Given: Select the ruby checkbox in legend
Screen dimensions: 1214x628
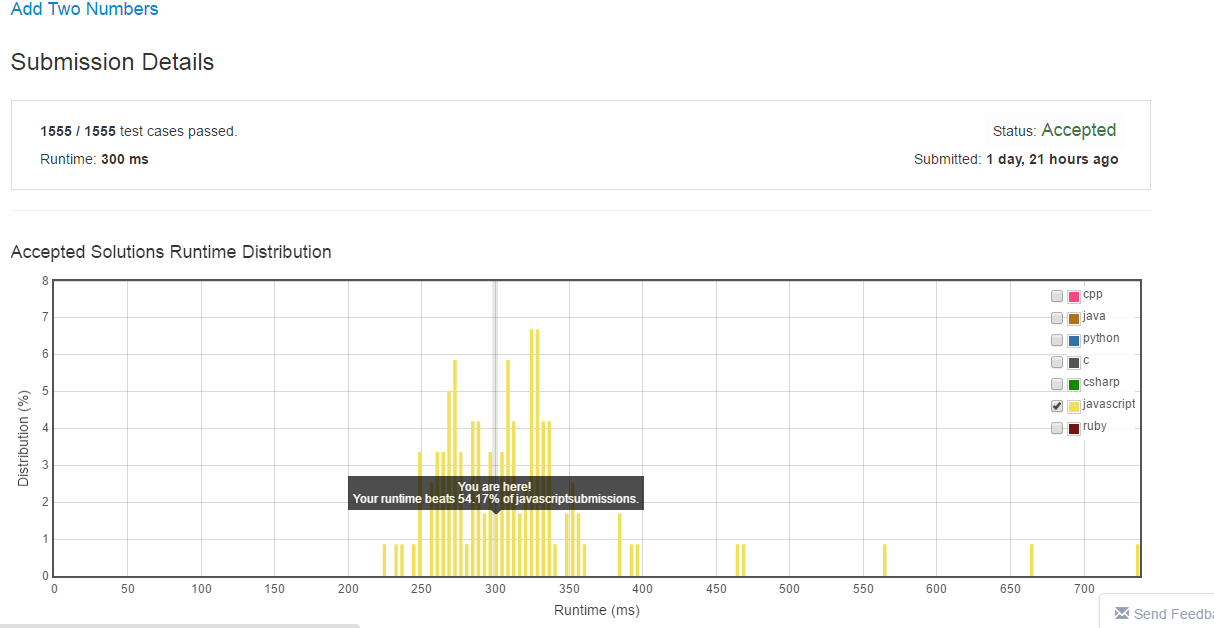Looking at the screenshot, I should (1057, 428).
